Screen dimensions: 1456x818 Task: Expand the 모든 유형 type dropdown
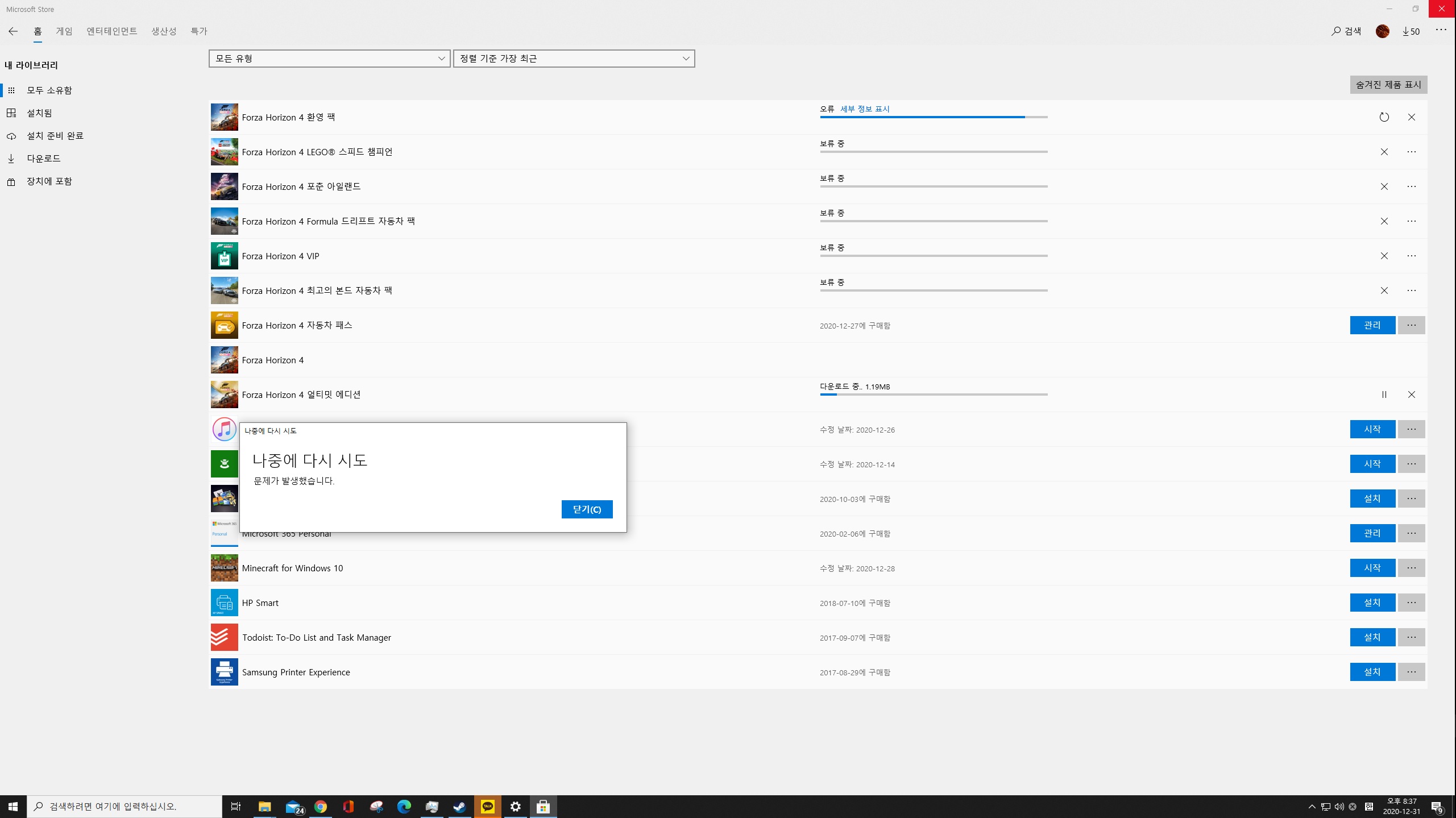330,59
